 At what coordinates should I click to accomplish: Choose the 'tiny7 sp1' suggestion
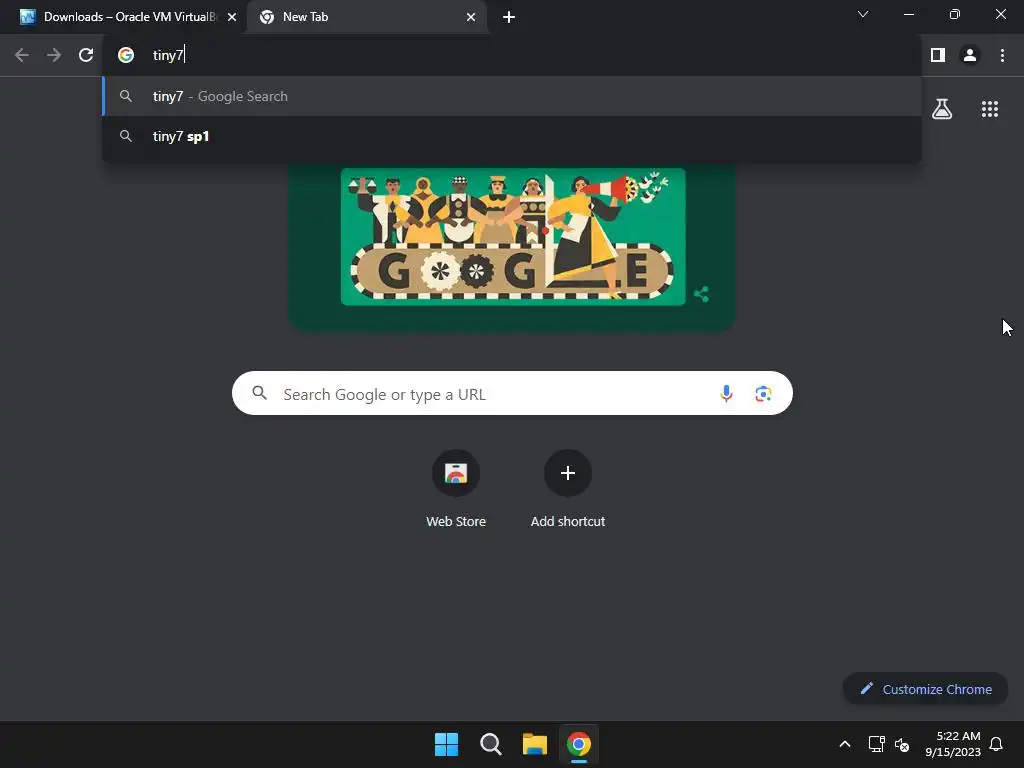click(512, 136)
